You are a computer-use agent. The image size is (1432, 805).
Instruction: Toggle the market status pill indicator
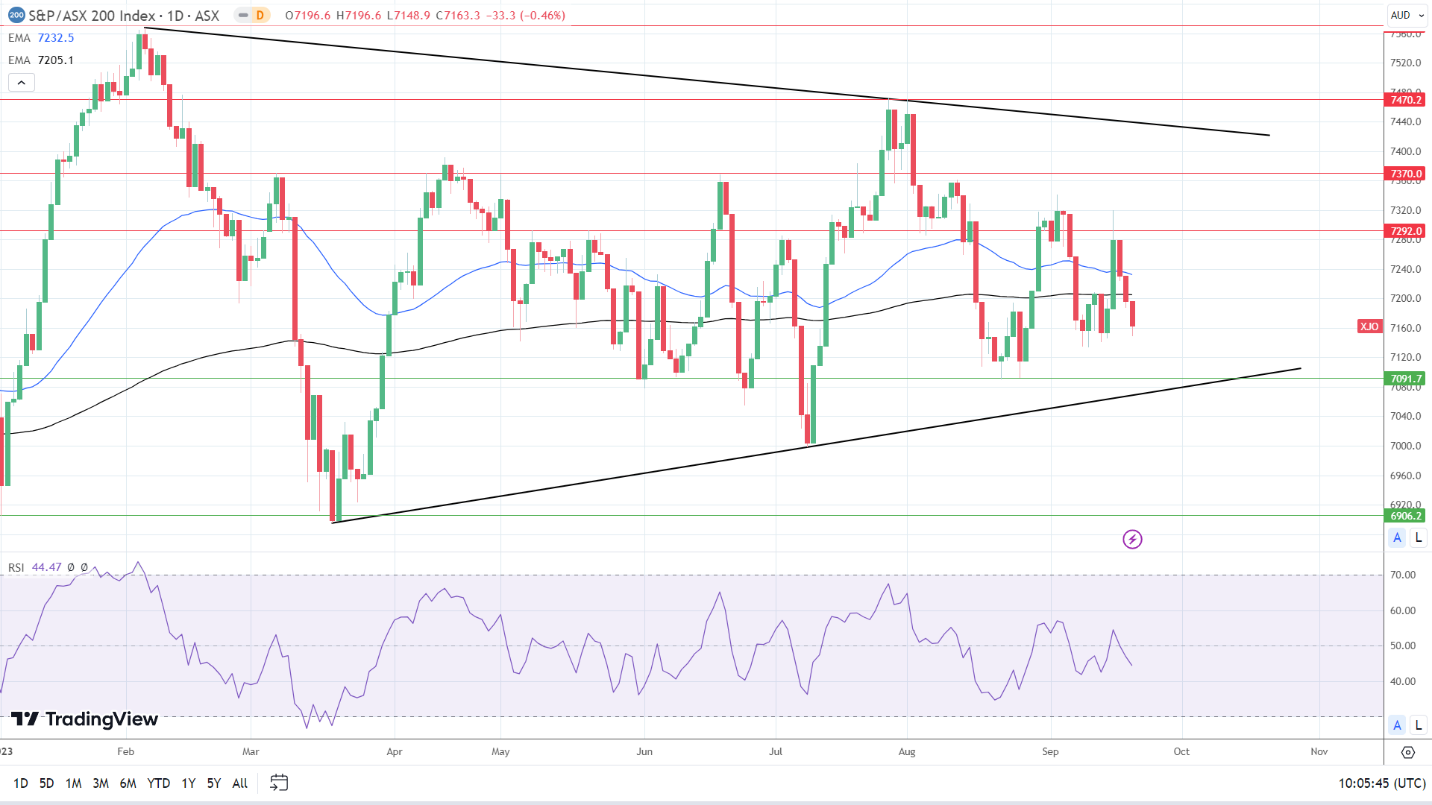point(242,15)
